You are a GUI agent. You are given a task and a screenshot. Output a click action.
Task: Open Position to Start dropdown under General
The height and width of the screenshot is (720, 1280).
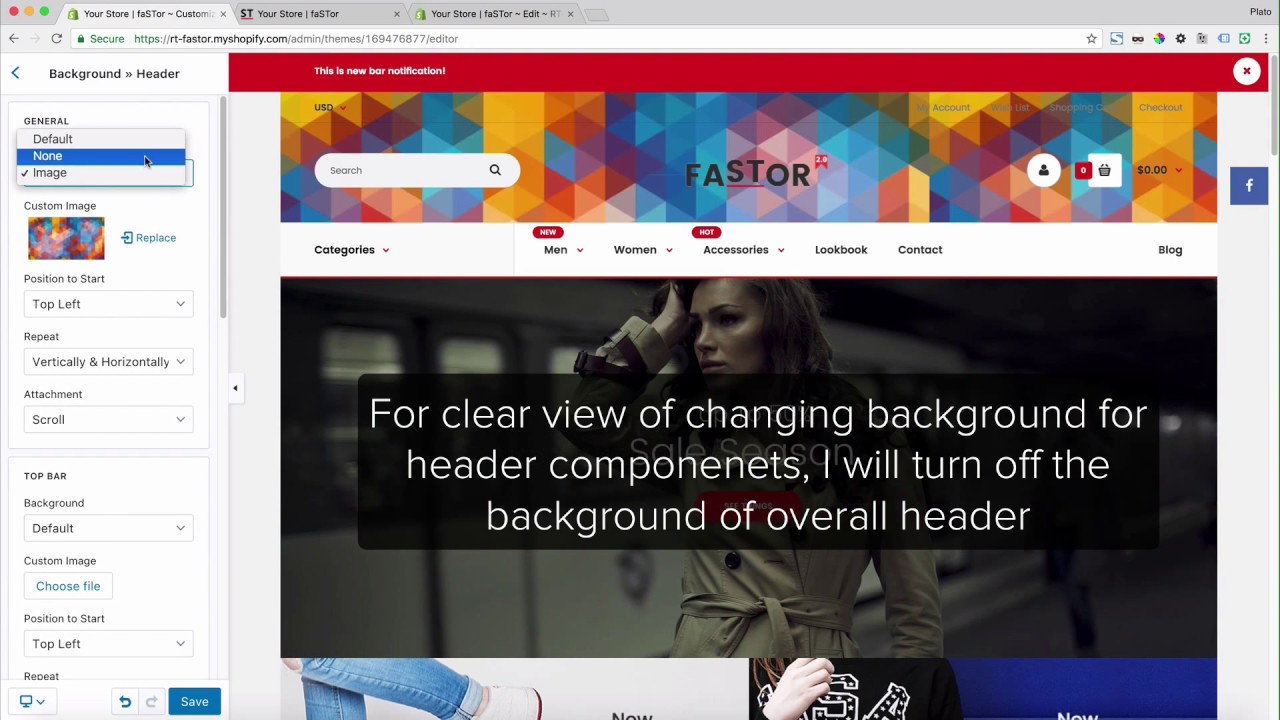108,304
